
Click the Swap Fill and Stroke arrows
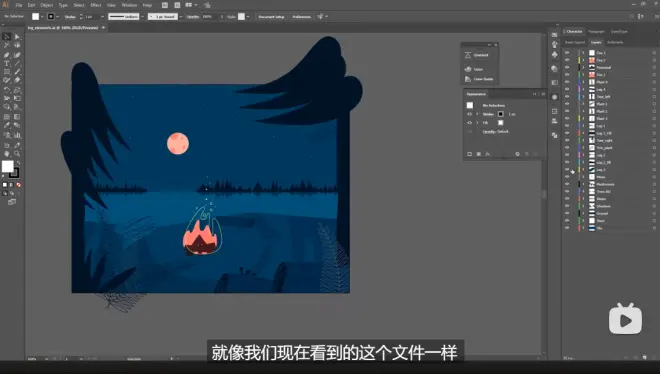[19, 162]
